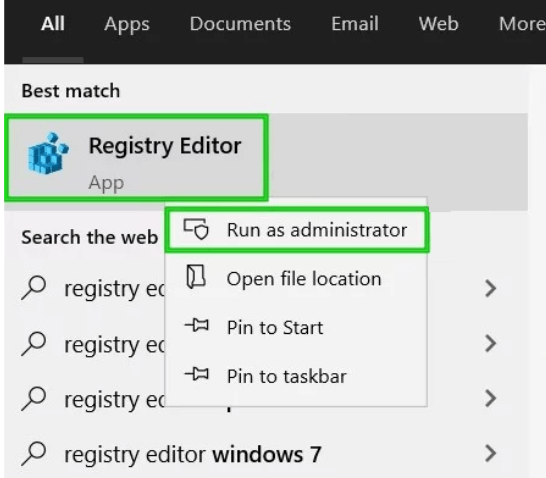Open the Documents search tab
546x478 pixels.
click(240, 24)
